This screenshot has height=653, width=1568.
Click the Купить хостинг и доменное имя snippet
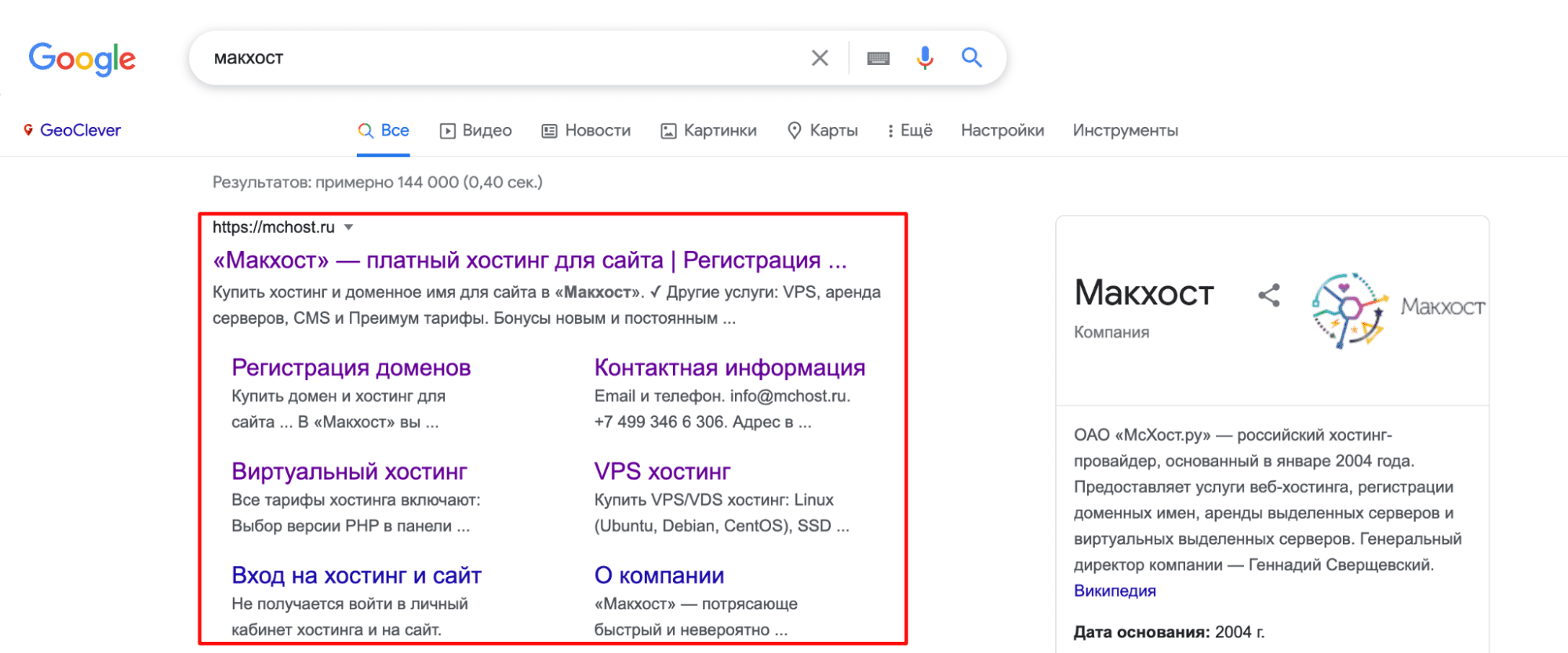(547, 305)
